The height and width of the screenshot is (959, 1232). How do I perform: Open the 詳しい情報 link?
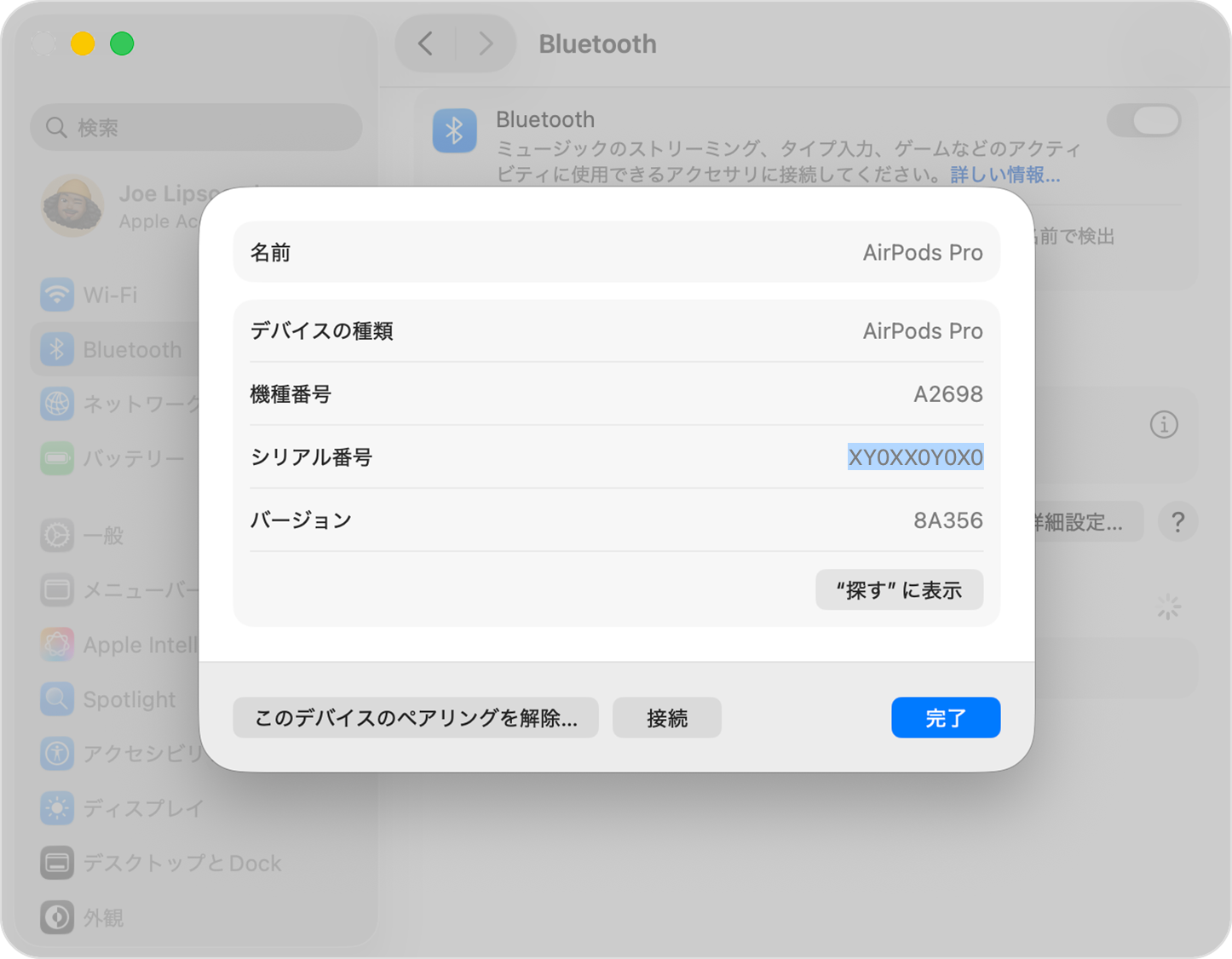(1004, 175)
